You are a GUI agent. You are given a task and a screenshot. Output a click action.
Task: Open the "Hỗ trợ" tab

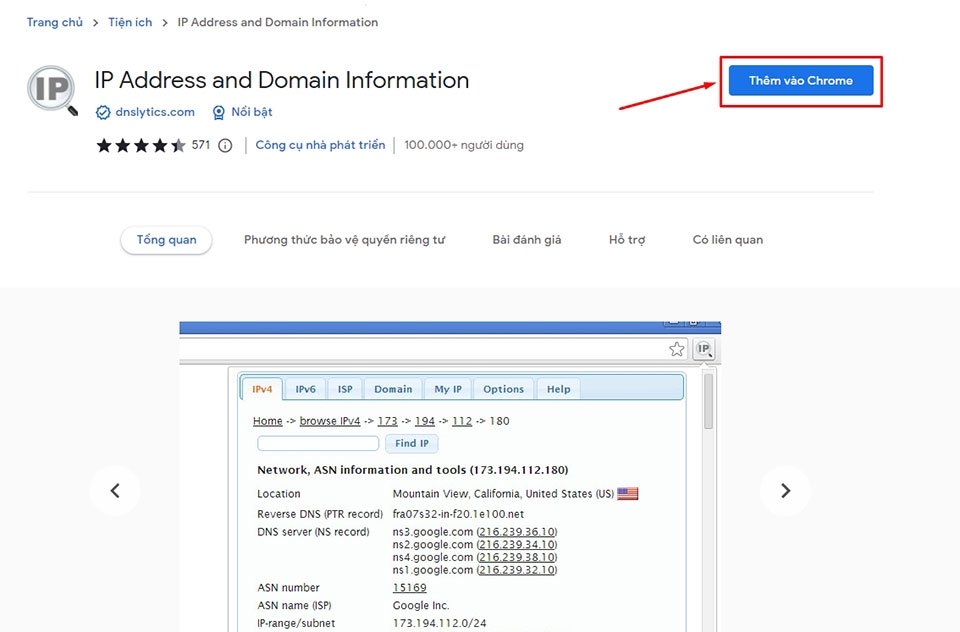click(626, 239)
